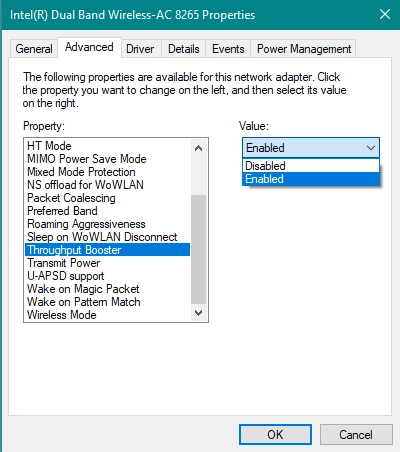Pick Packet Coalescing property
Image resolution: width=400 pixels, height=452 pixels.
(x=107, y=198)
